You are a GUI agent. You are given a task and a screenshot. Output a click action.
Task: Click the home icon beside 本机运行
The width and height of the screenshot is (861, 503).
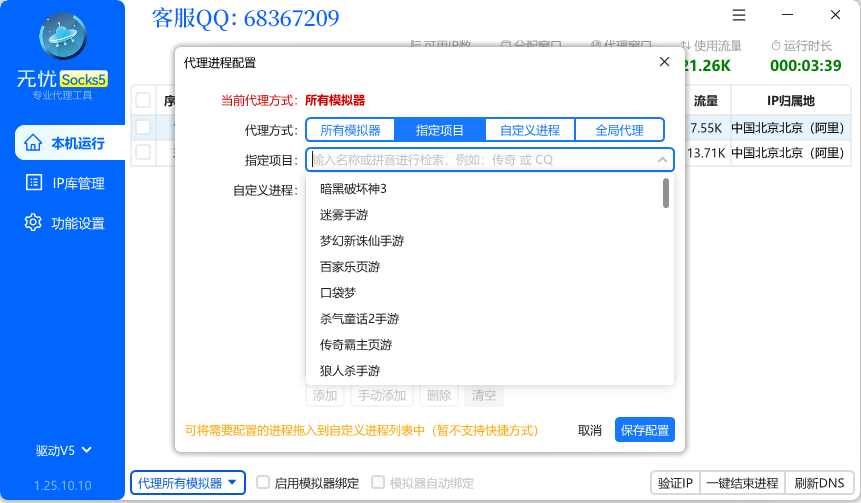[33, 143]
